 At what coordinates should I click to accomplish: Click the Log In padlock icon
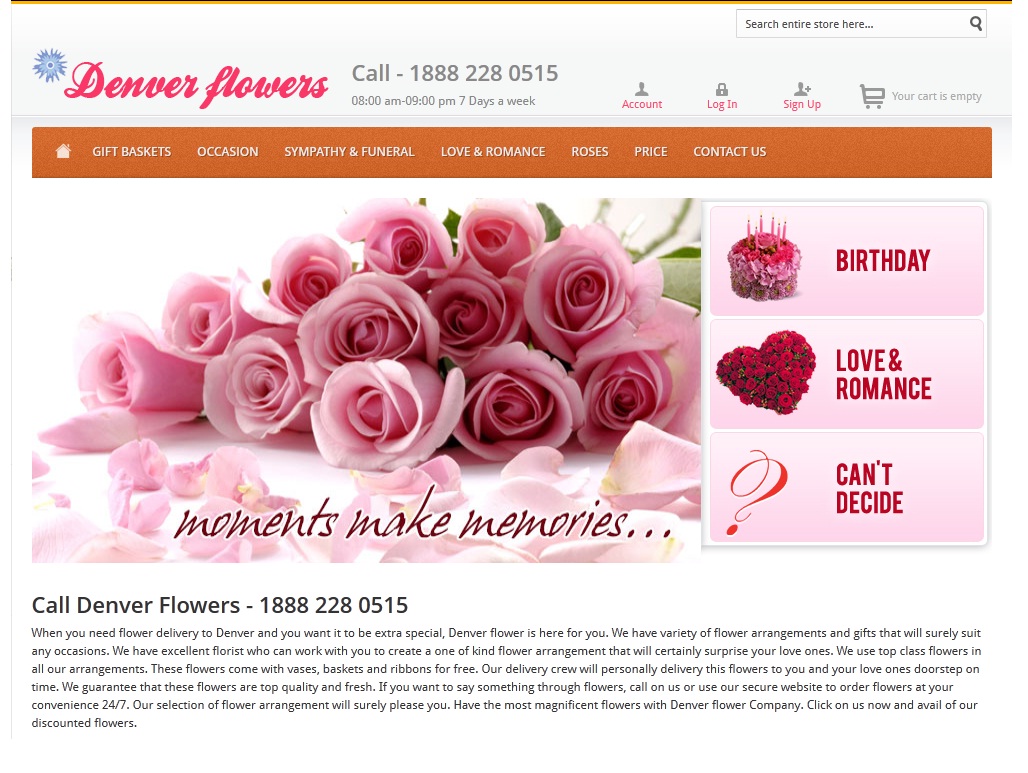[721, 88]
